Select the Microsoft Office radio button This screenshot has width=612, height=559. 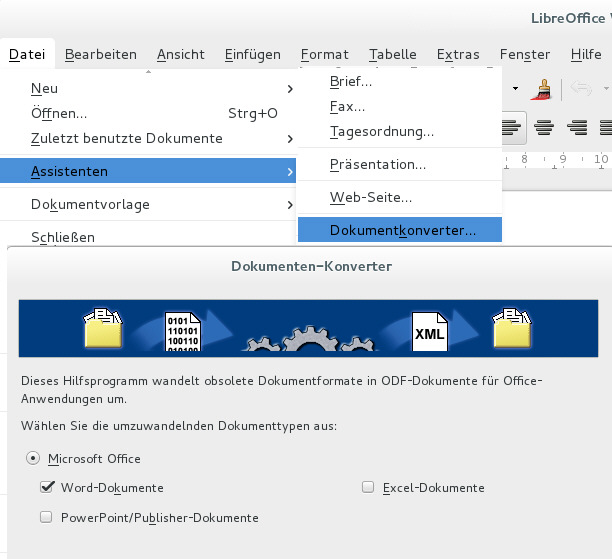[34, 459]
